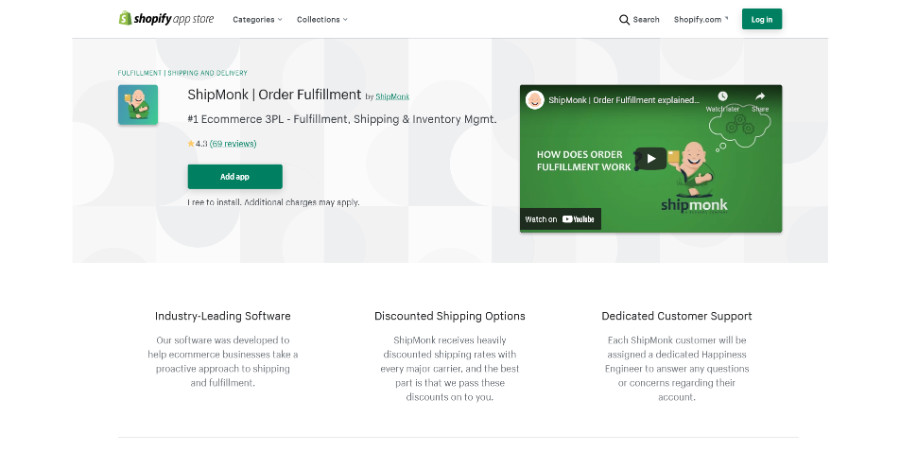Click the Search label in header
The image size is (900, 452).
click(x=646, y=20)
